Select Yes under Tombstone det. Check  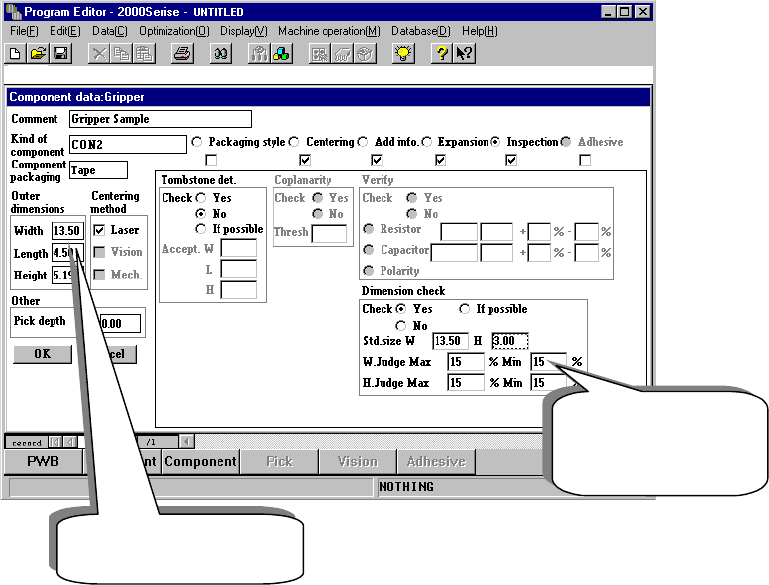(x=202, y=198)
